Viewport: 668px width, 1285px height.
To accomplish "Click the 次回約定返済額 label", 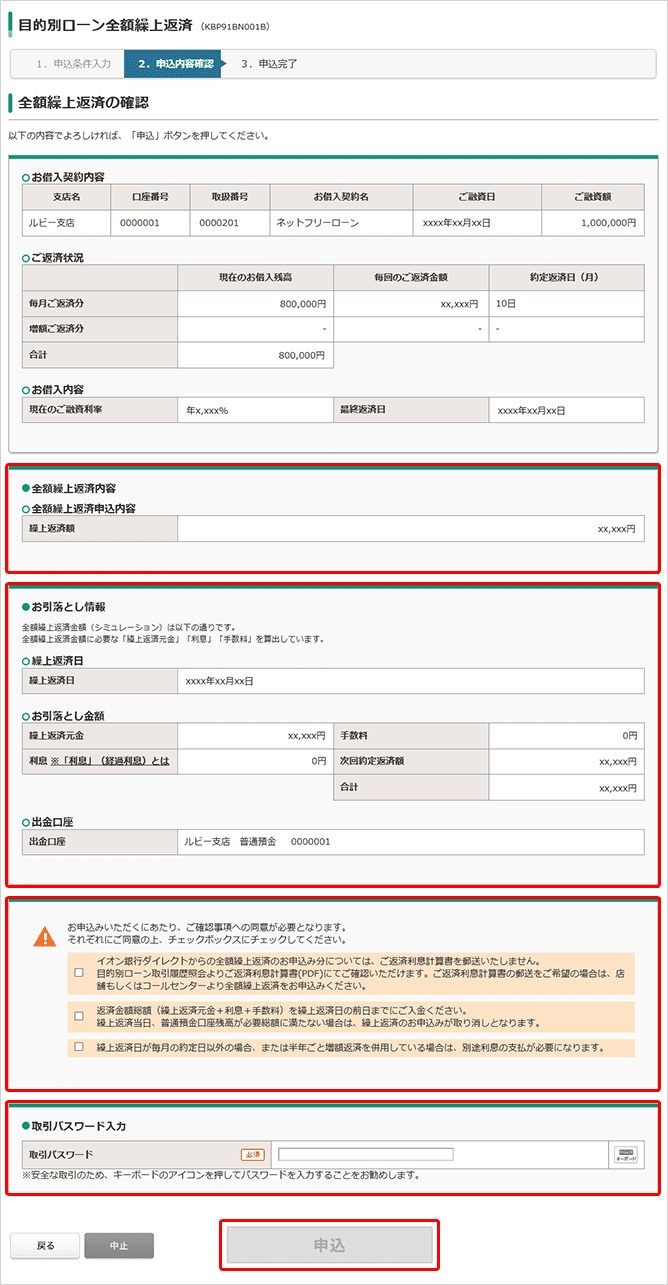I will click(411, 761).
